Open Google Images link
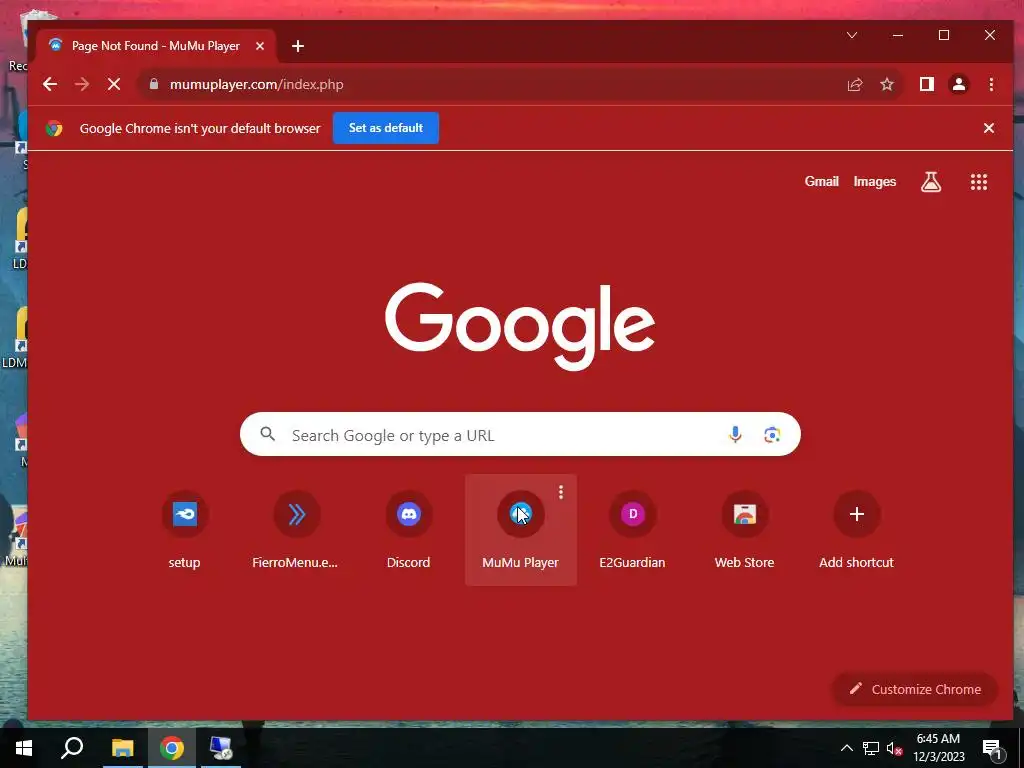Viewport: 1024px width, 768px height. click(x=874, y=182)
